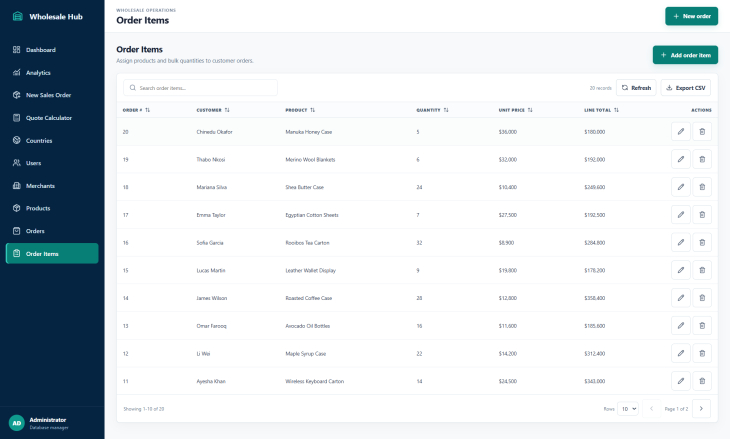Go to next page arrow
Image resolution: width=730 pixels, height=439 pixels.
701,409
